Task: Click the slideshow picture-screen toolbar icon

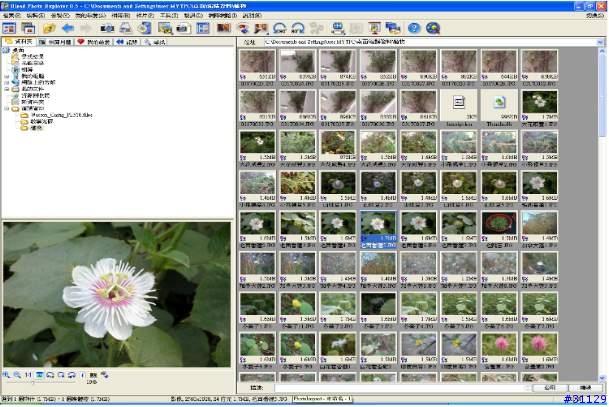Action: [x=165, y=28]
